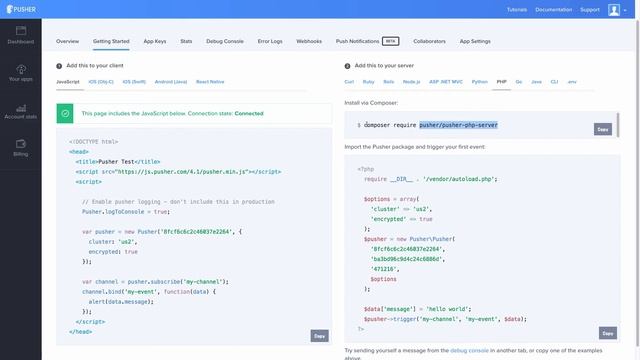Click the user avatar icon
This screenshot has width=640, height=360.
tap(613, 9)
